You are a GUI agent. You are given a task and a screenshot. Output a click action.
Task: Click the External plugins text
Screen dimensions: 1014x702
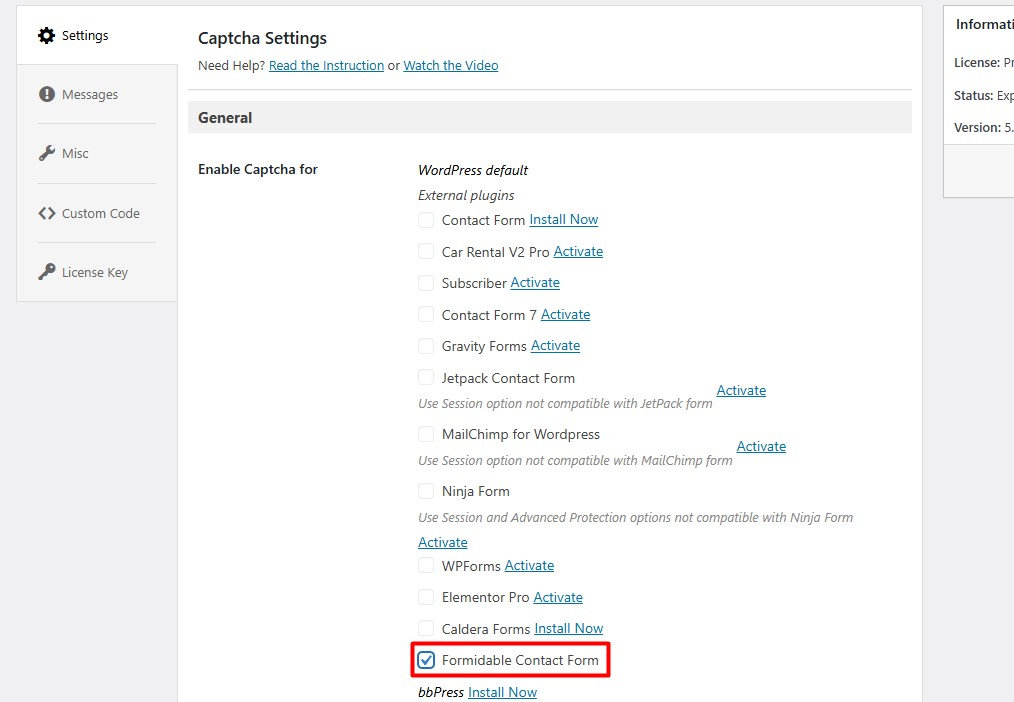[x=466, y=195]
